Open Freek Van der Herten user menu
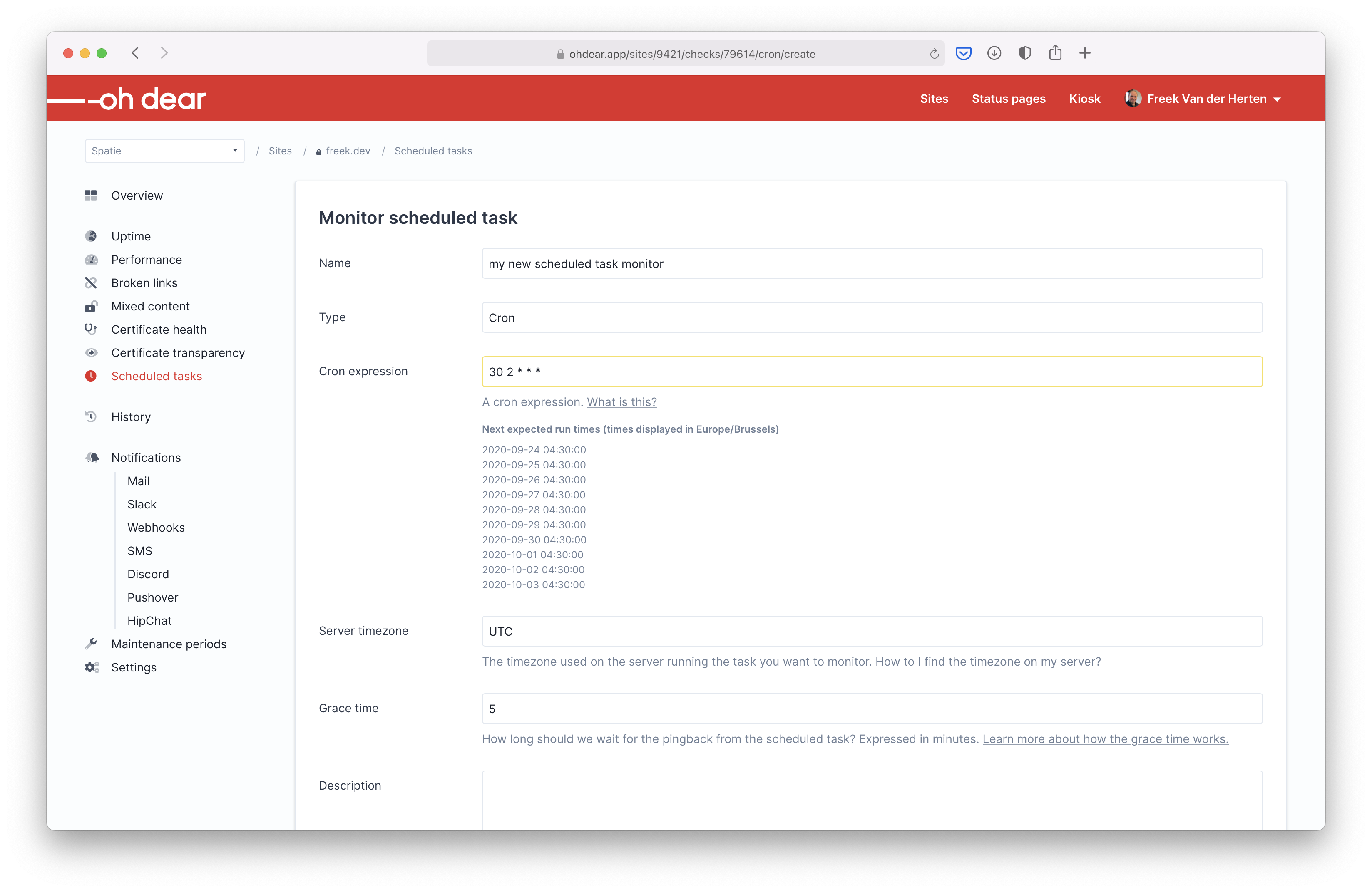This screenshot has height=892, width=1372. (x=1203, y=99)
